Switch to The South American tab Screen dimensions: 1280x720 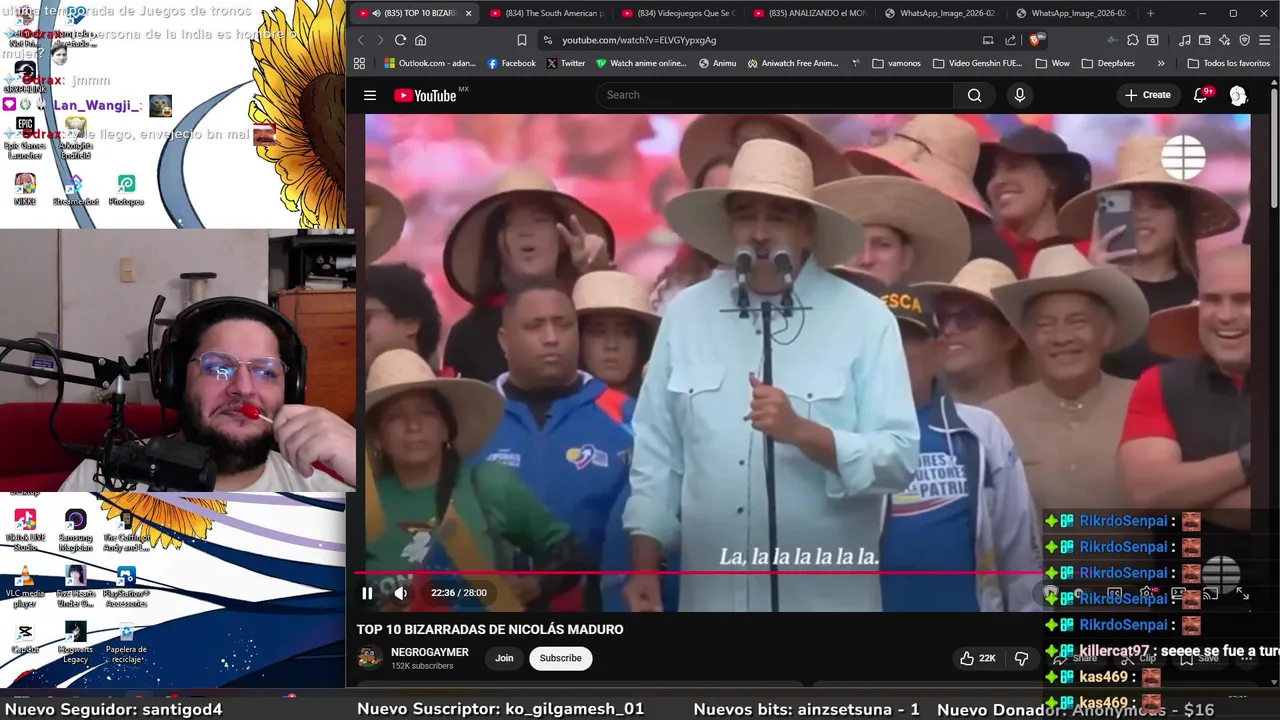545,13
